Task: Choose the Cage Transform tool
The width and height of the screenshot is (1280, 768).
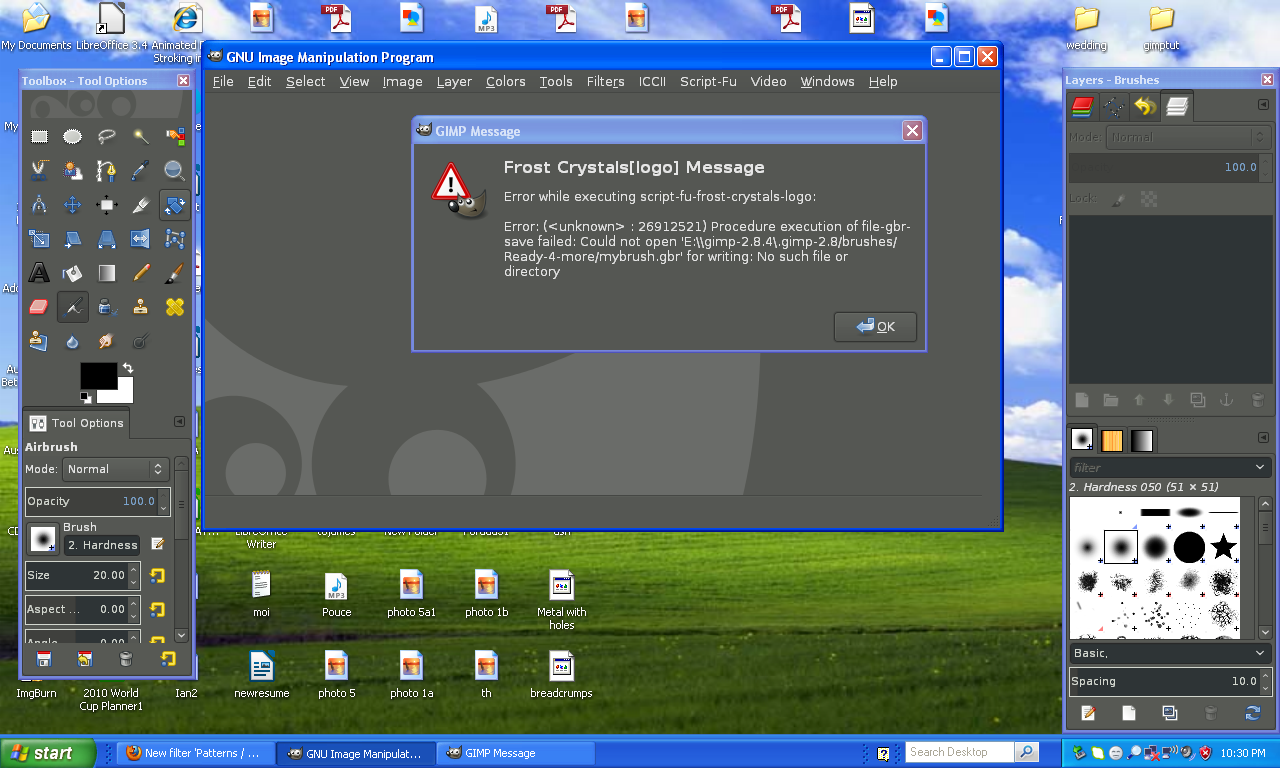Action: click(x=175, y=239)
